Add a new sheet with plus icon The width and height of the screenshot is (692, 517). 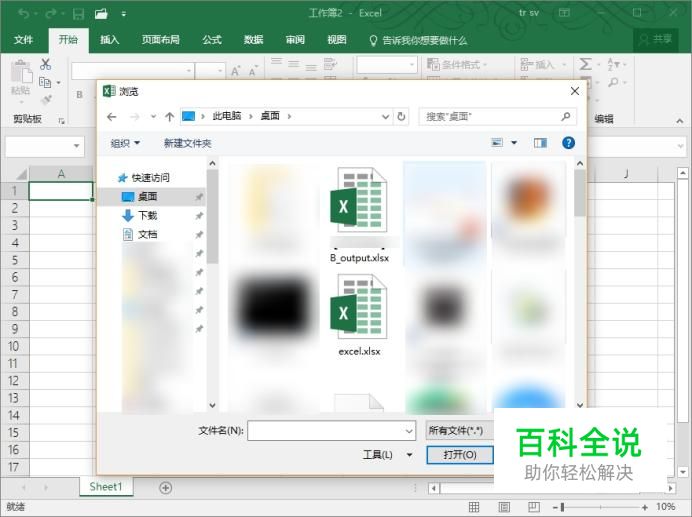165,487
